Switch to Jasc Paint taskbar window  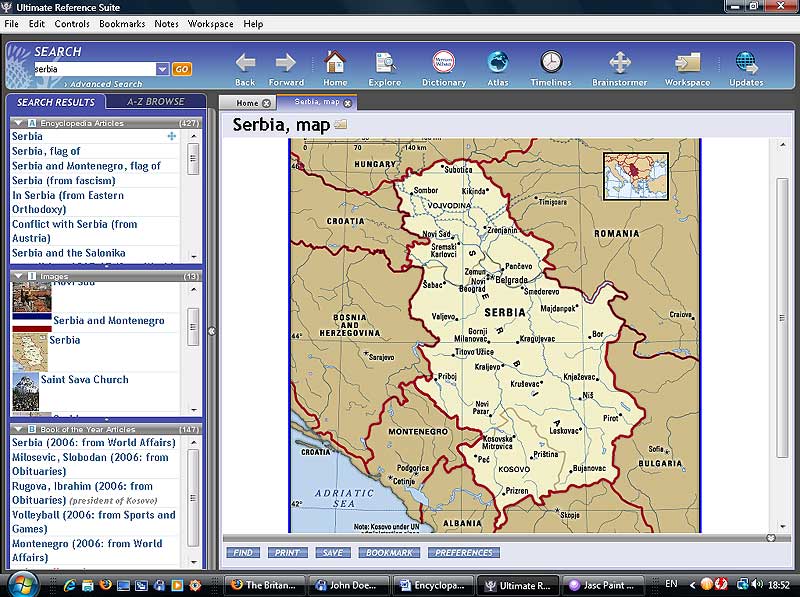(602, 585)
